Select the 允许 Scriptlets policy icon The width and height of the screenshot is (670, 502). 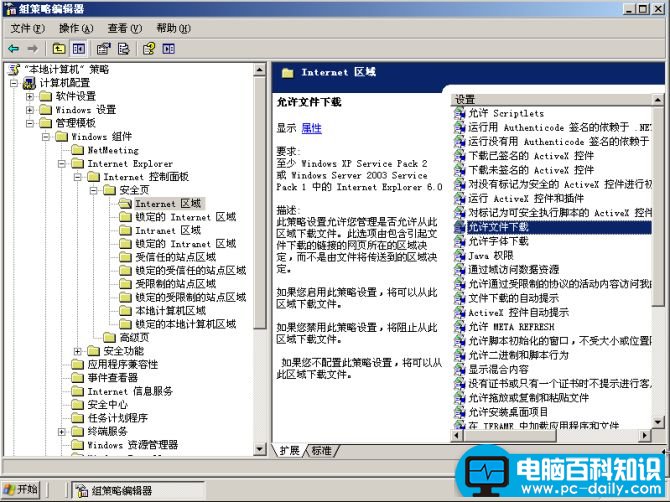point(459,113)
